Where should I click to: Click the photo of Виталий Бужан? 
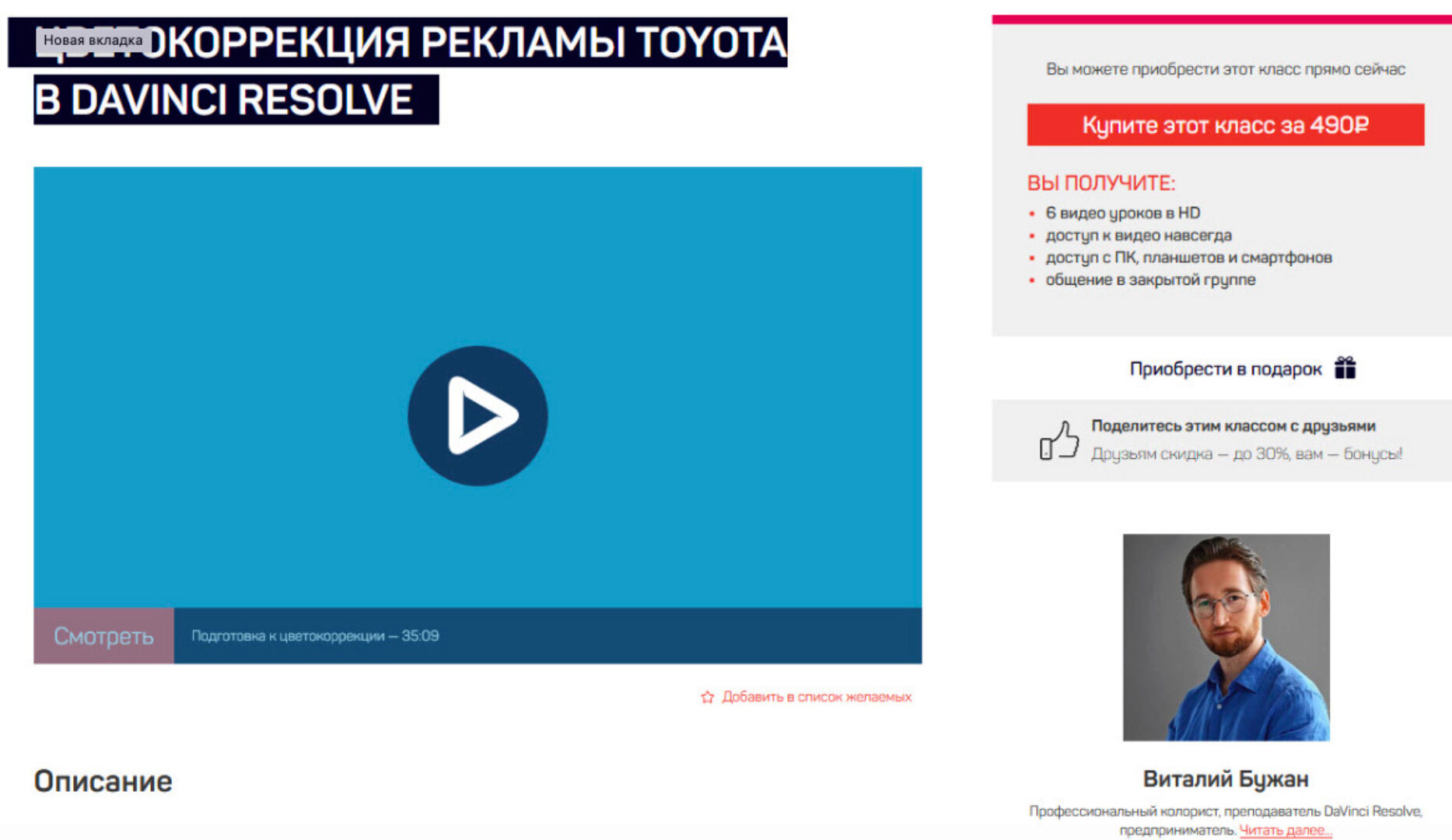1226,638
